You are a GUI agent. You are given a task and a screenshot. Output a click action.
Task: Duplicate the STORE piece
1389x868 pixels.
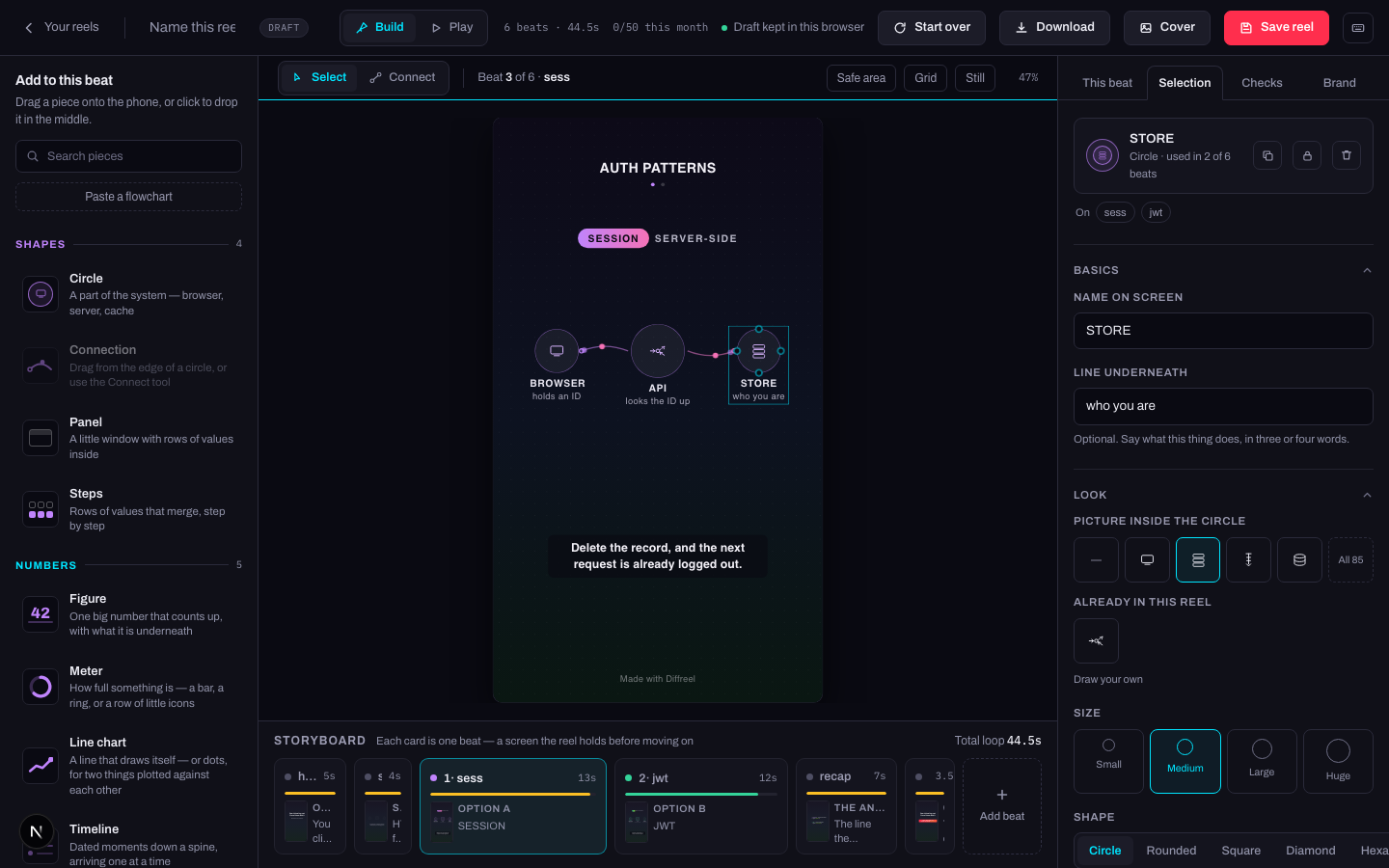tap(1267, 155)
